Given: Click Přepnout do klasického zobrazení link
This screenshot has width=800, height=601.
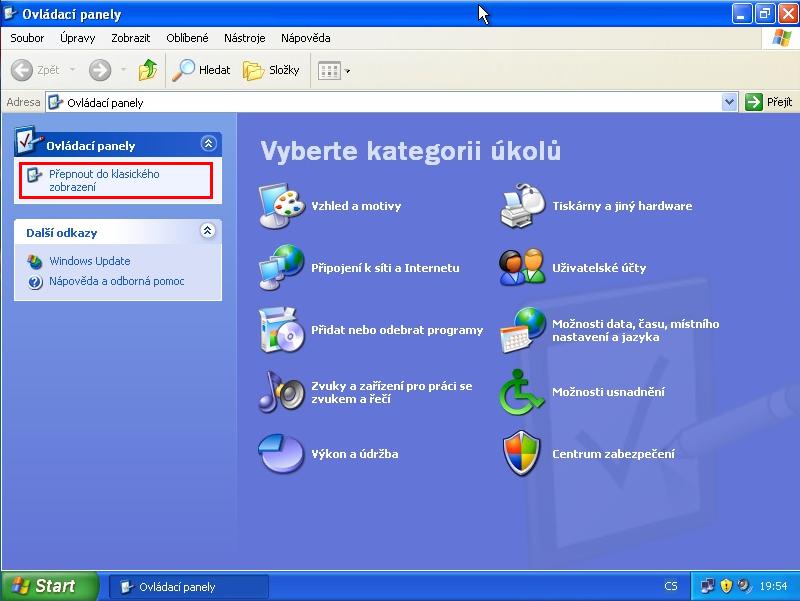Looking at the screenshot, I should tap(104, 180).
